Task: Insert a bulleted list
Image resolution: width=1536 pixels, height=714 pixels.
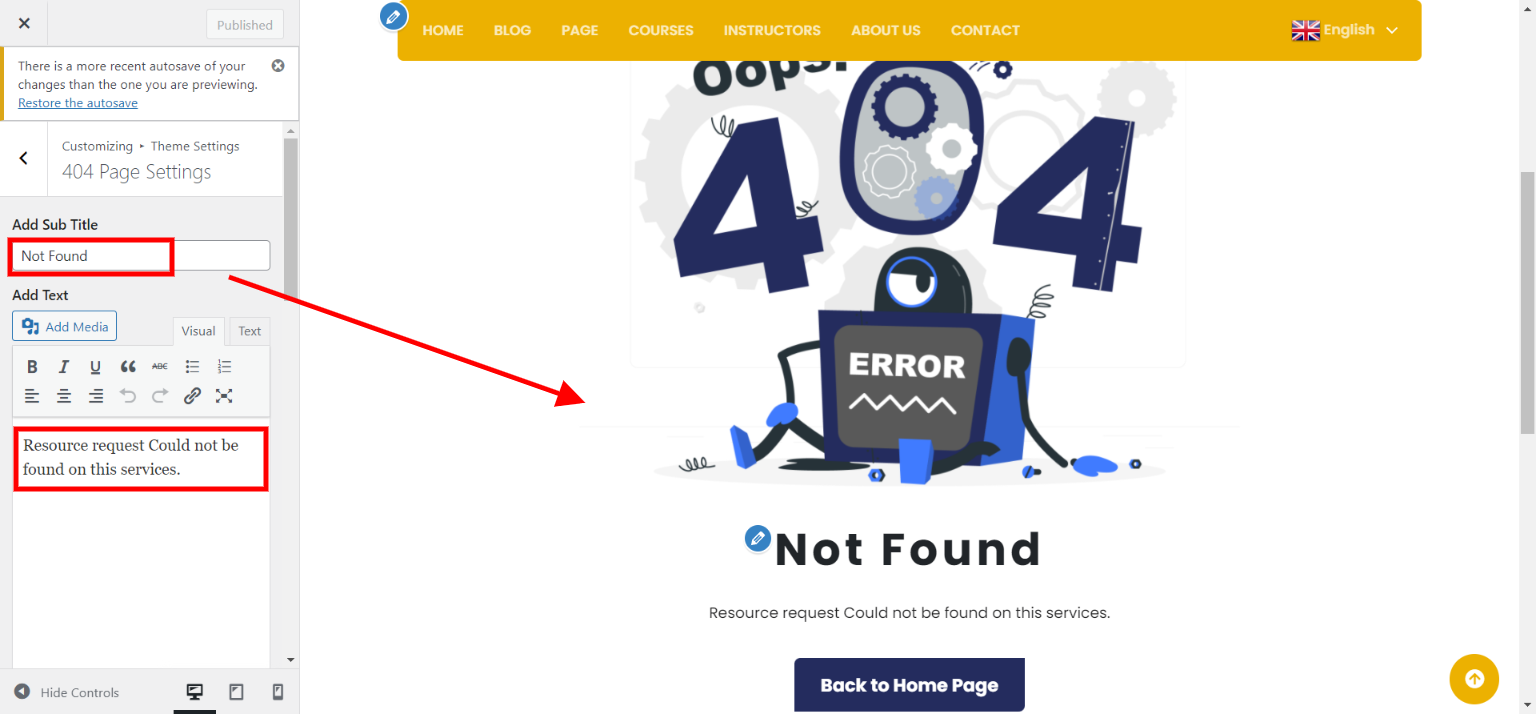Action: point(192,367)
